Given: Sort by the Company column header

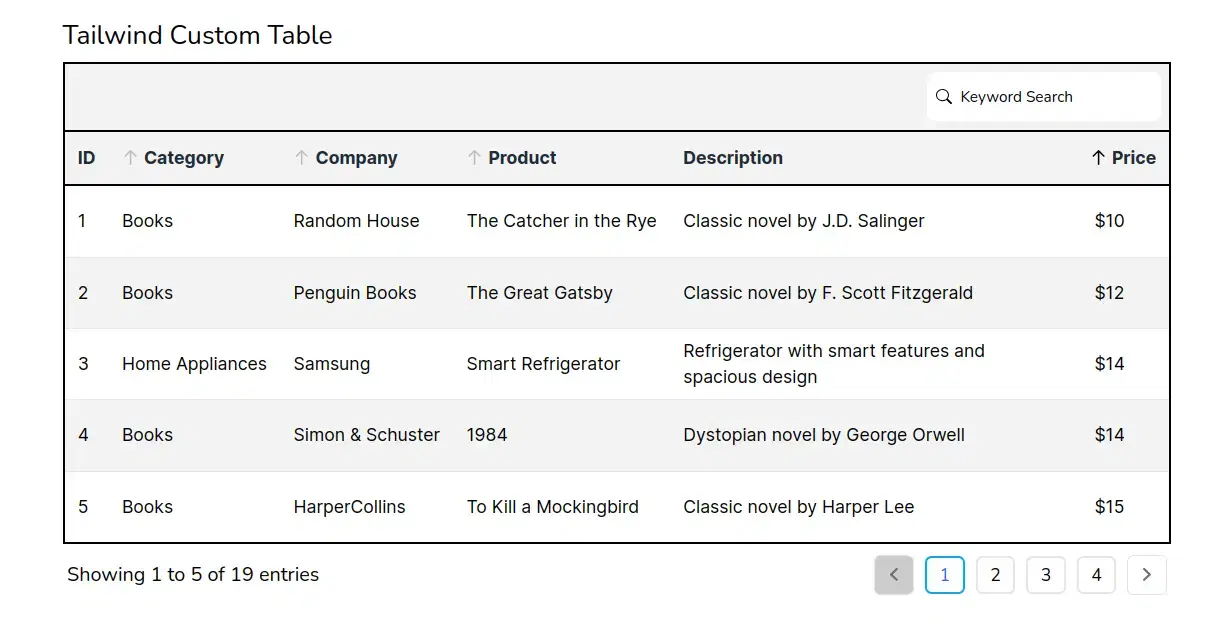Looking at the screenshot, I should [x=356, y=158].
